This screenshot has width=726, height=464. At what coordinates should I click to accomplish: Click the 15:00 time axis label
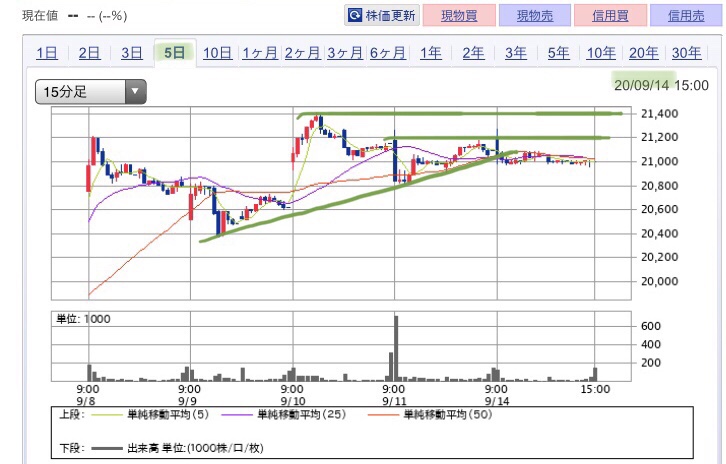(x=595, y=389)
